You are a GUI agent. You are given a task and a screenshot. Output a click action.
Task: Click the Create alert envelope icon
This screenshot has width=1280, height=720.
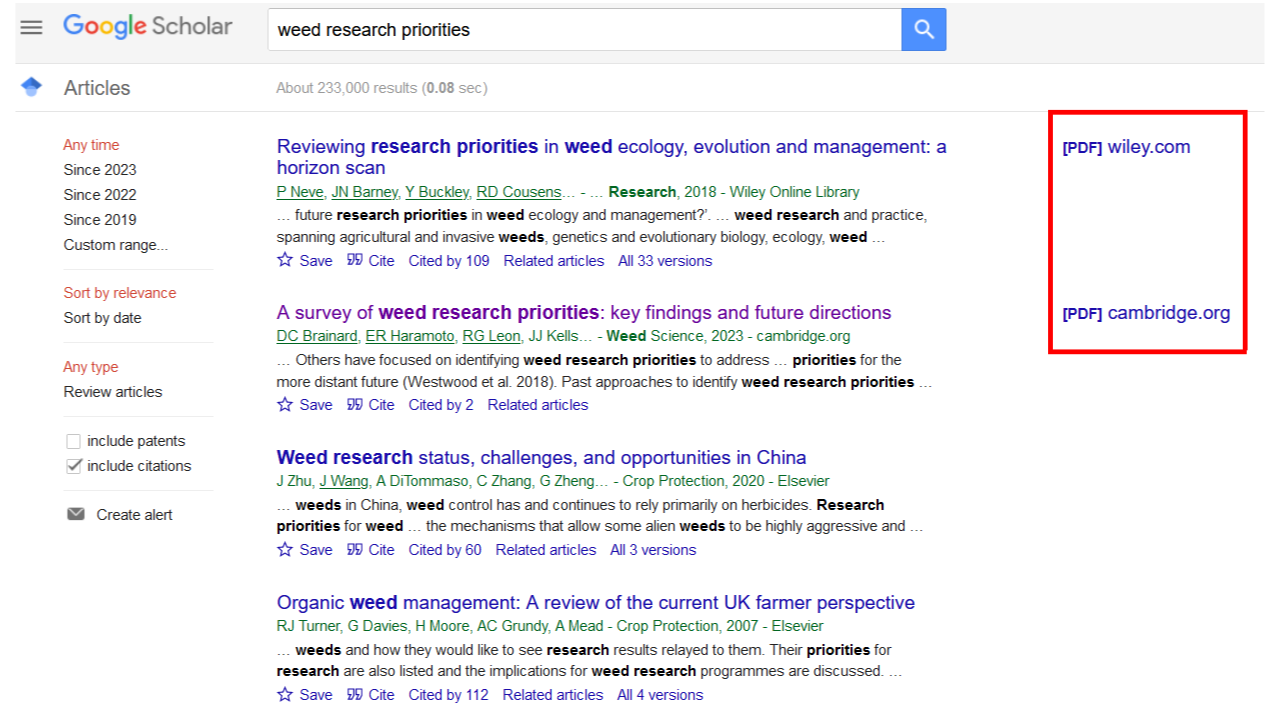point(76,514)
